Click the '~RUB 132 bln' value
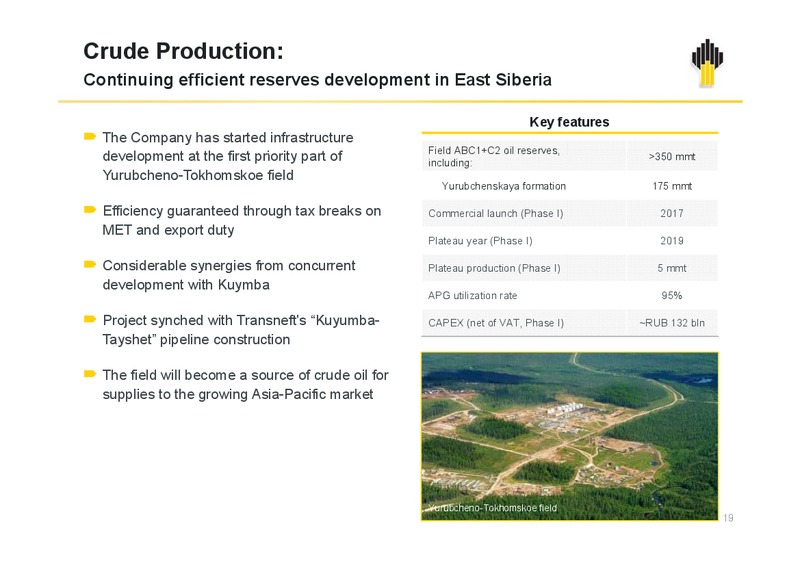 [672, 323]
